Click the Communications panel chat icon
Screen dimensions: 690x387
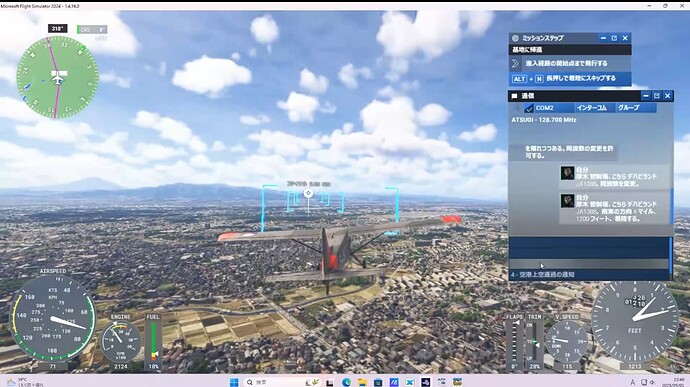click(514, 96)
